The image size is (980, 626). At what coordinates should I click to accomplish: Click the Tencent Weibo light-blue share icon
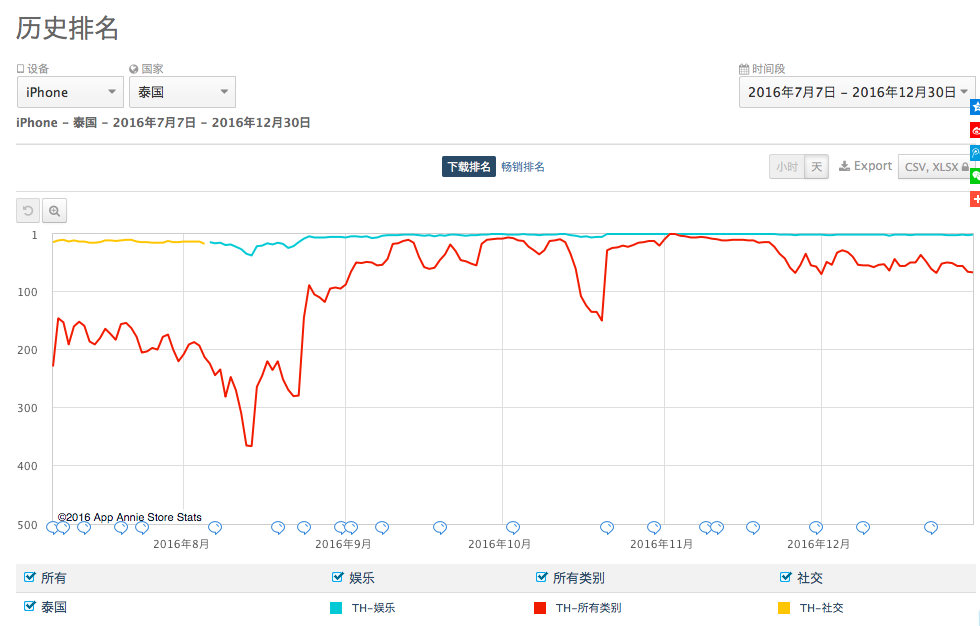[975, 153]
